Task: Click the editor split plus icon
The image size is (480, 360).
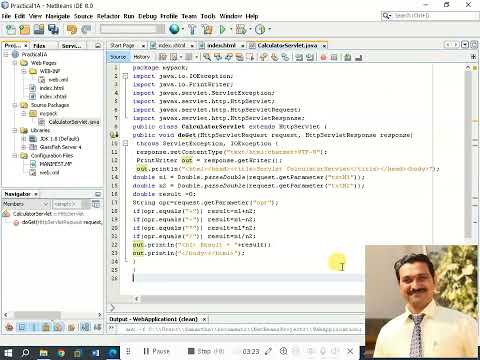Action: 473,57
